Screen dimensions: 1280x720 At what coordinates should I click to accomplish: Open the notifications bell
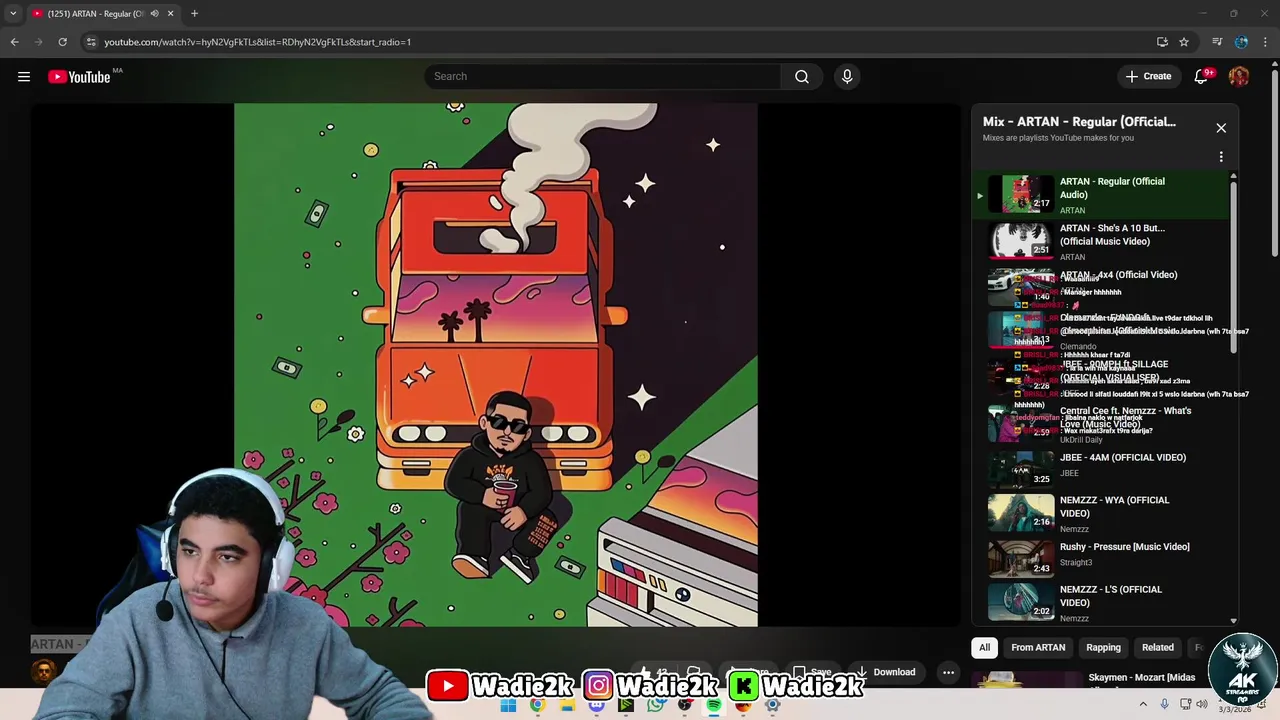coord(1201,76)
